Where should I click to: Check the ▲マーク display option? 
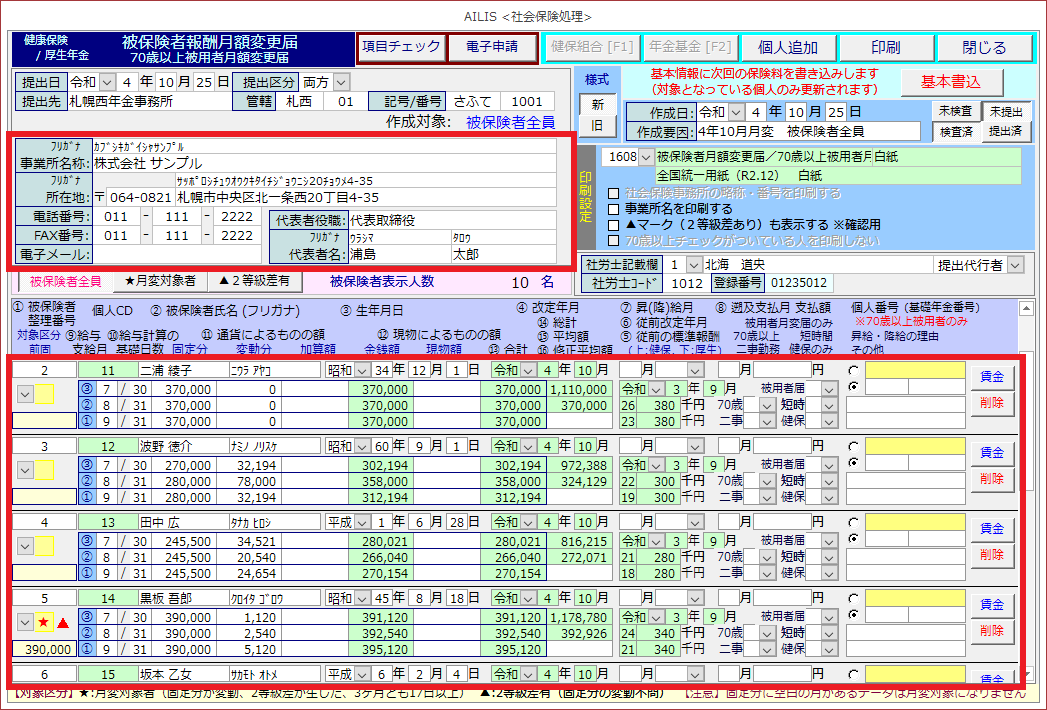pyautogui.click(x=613, y=225)
